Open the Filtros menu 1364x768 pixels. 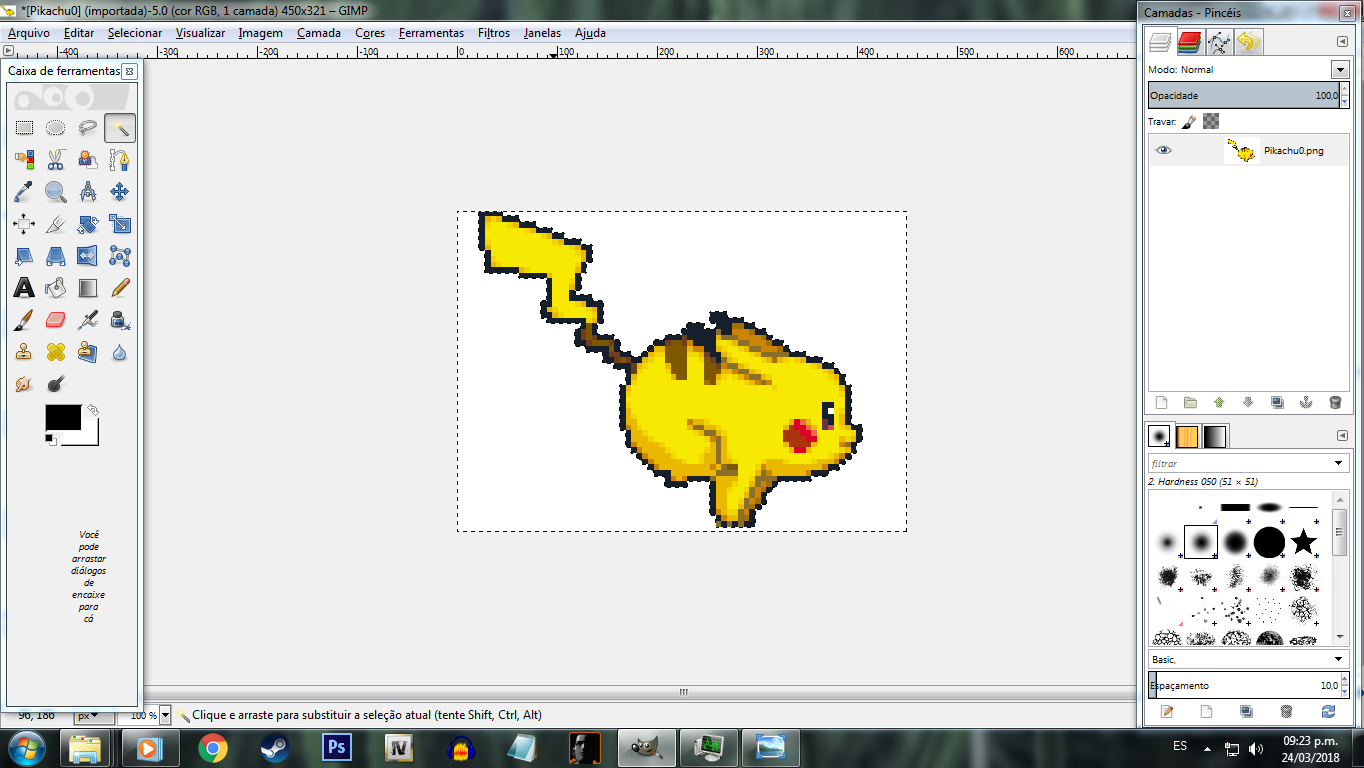coord(494,33)
